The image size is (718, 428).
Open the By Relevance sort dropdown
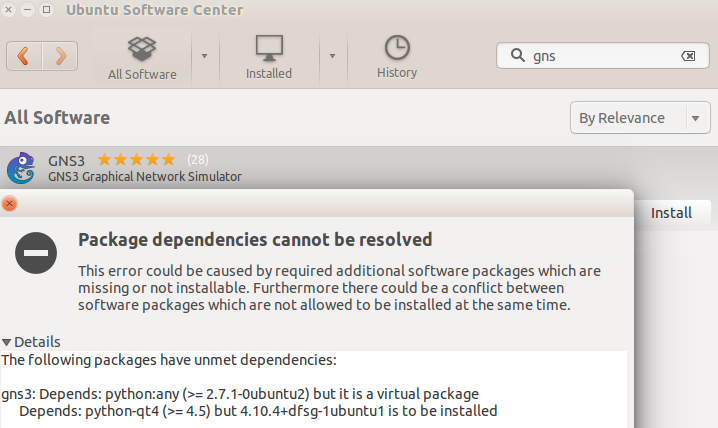(x=640, y=118)
